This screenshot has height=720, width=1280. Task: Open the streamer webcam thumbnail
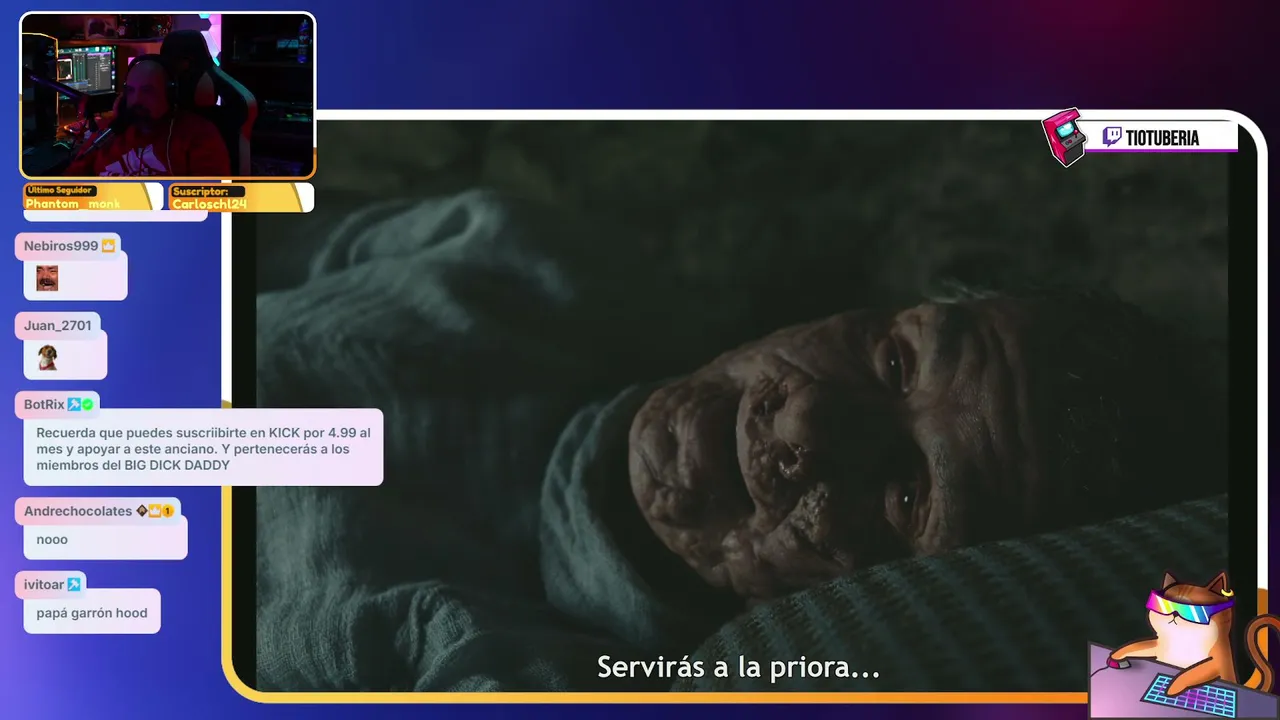click(x=168, y=96)
